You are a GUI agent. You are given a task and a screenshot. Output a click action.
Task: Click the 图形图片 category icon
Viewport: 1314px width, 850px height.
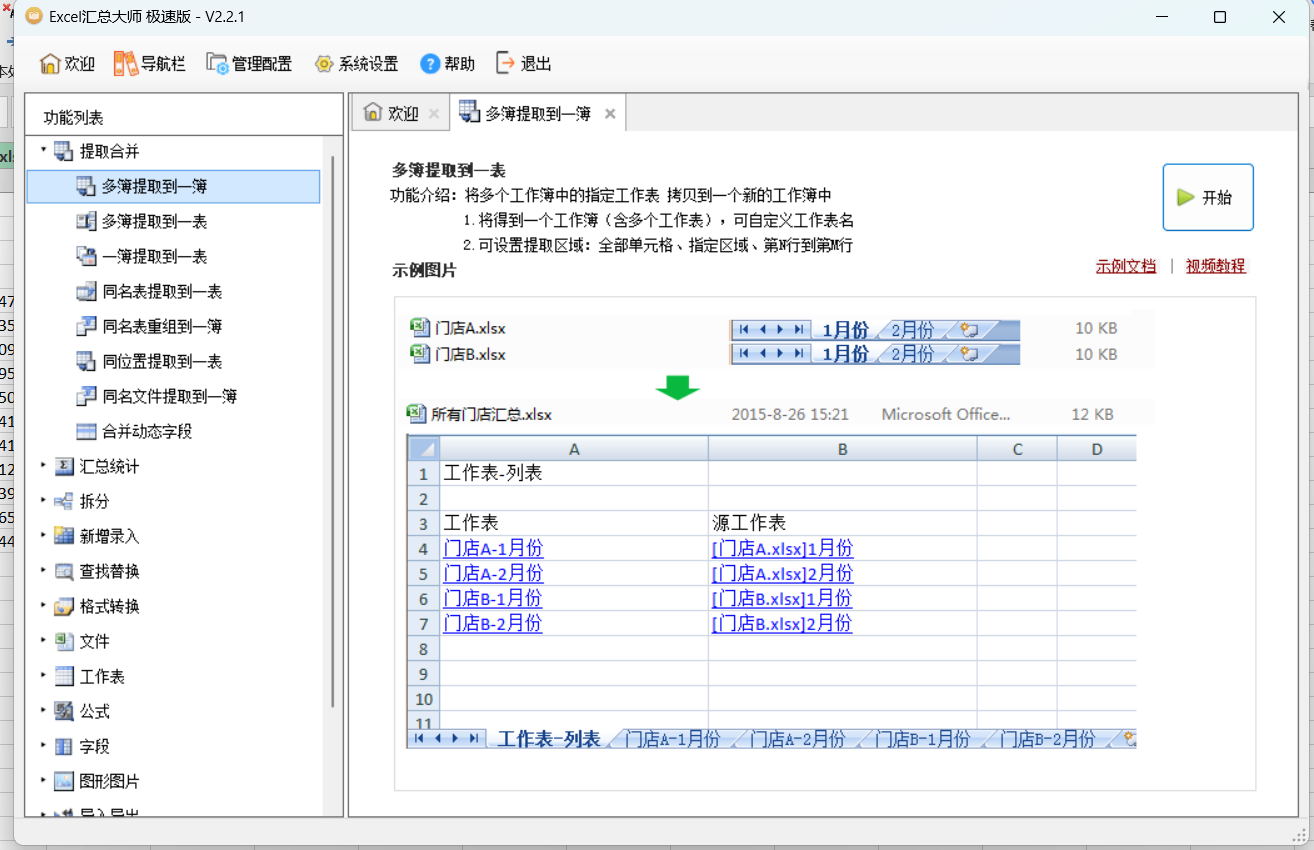(64, 781)
